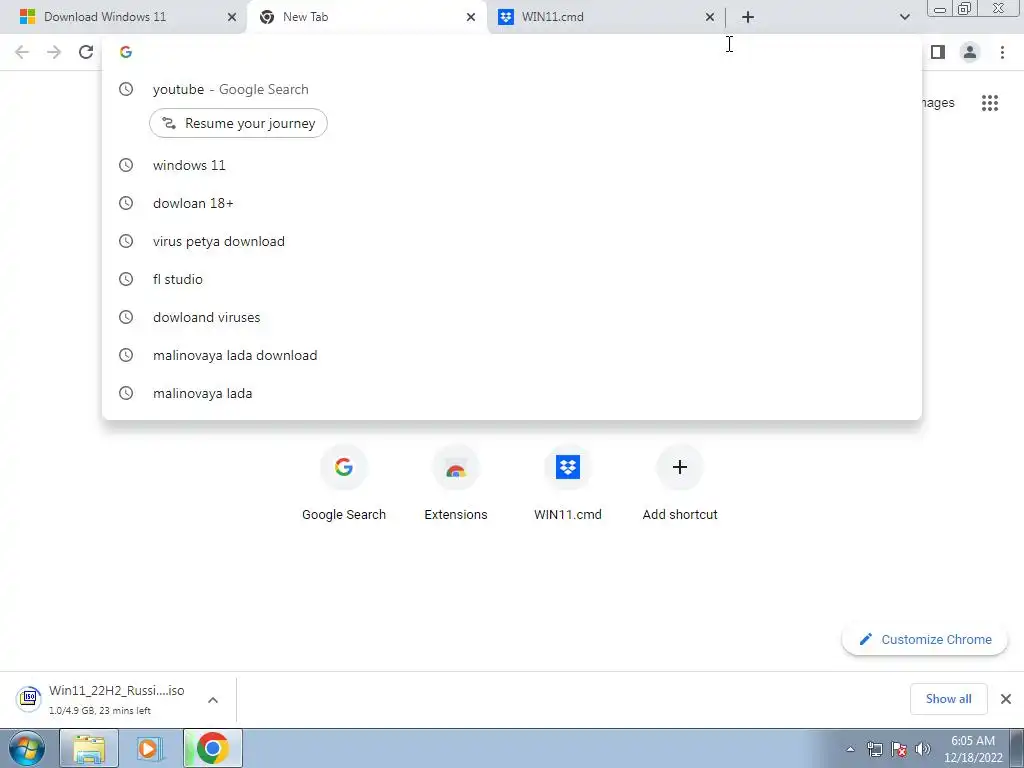The width and height of the screenshot is (1024, 768).
Task: Open the Google apps grid
Action: 990,103
